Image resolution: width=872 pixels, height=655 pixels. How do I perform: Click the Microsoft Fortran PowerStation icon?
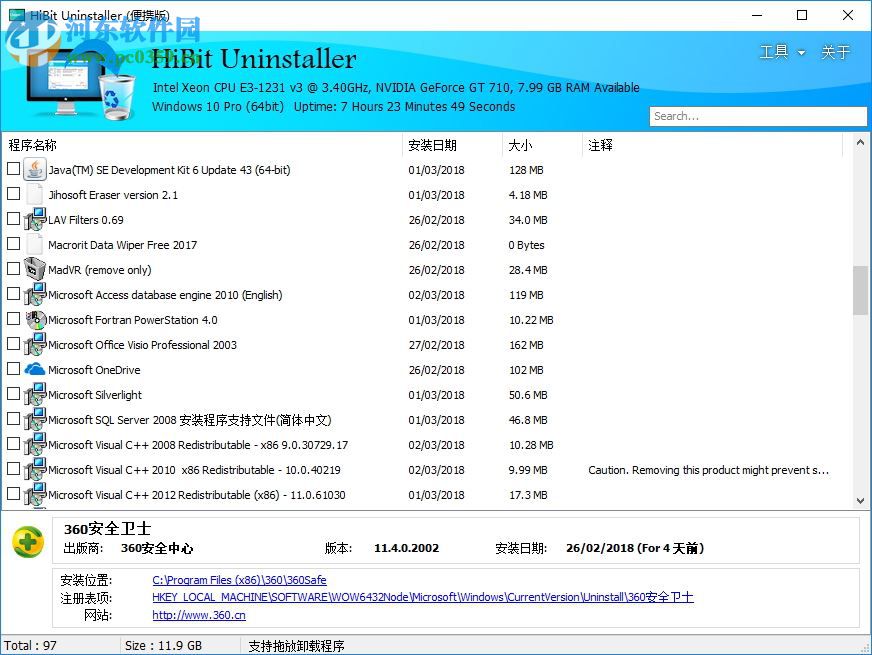(x=33, y=320)
